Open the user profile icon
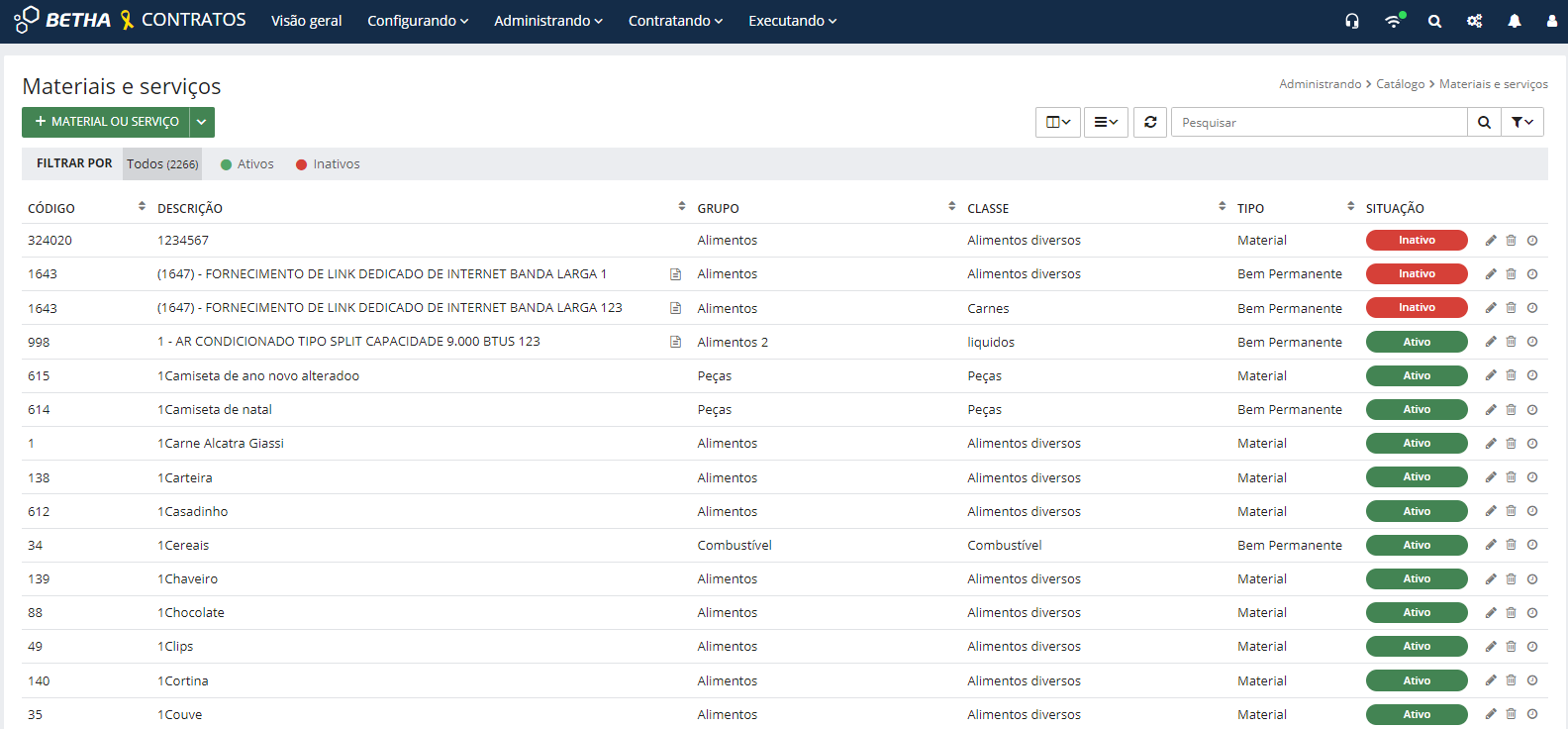The image size is (1568, 729). (x=1551, y=21)
